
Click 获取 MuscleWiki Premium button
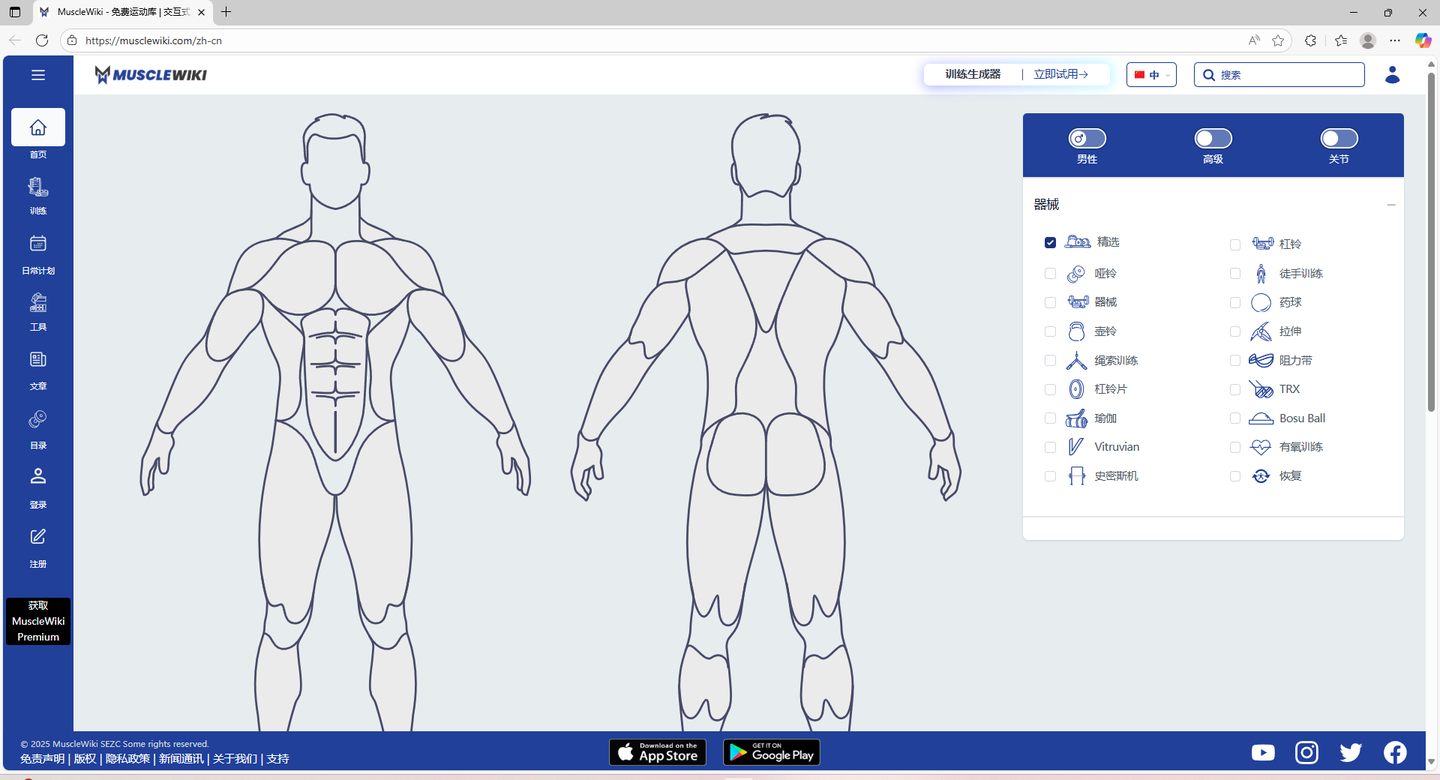point(38,621)
